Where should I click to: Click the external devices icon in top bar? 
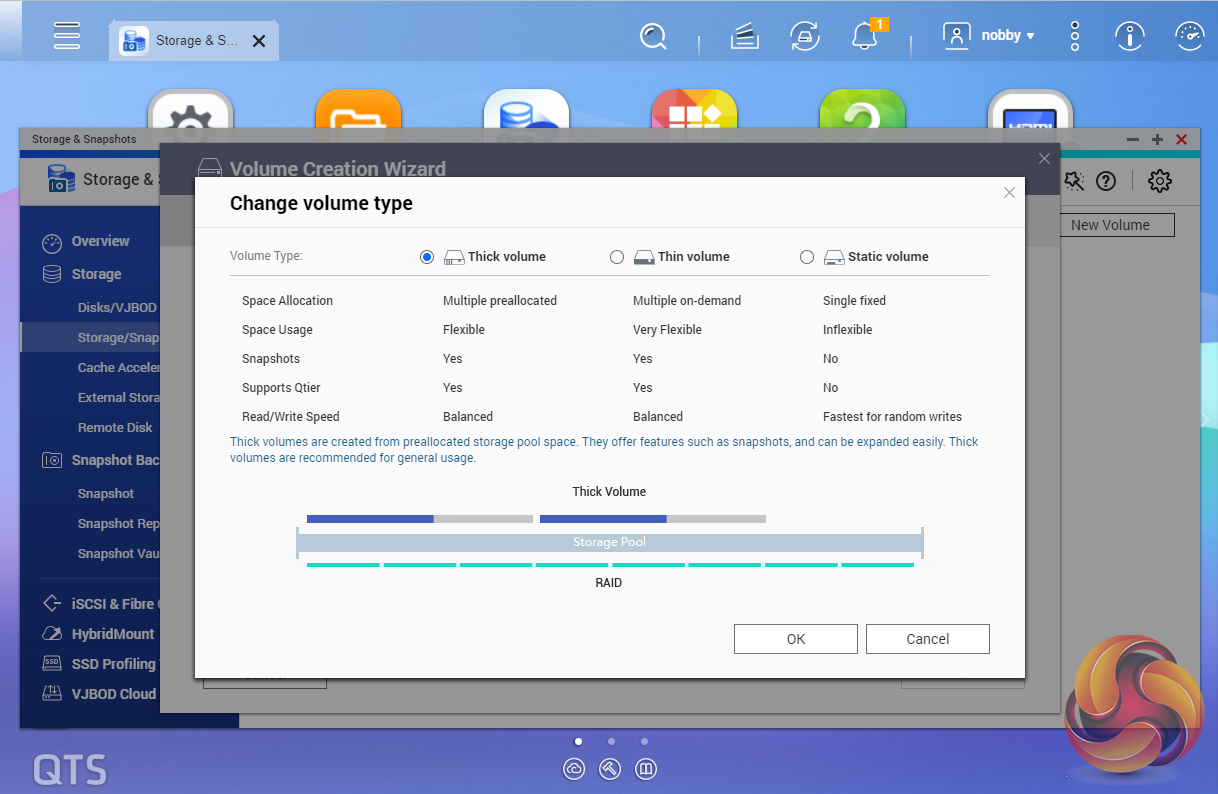click(x=804, y=36)
